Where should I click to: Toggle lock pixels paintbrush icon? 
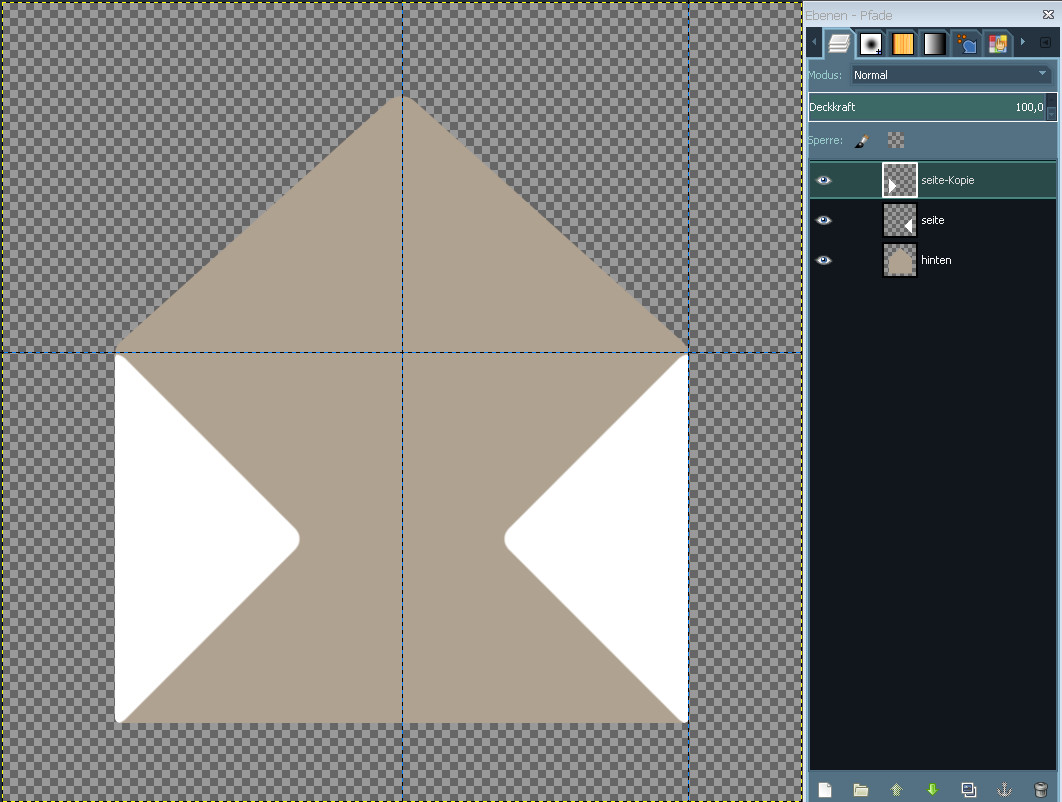tap(862, 141)
